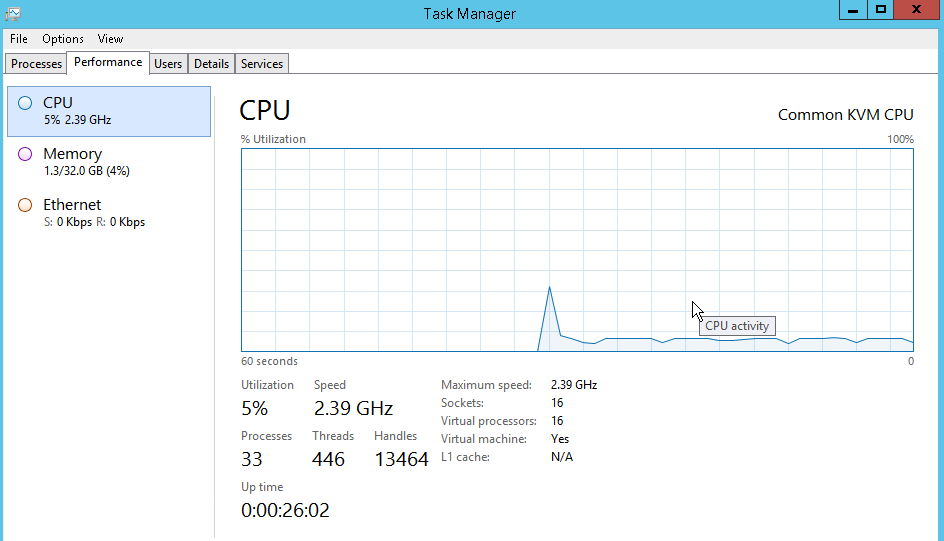Screen dimensions: 944x541
Task: Switch to the Details tab
Action: (x=211, y=64)
